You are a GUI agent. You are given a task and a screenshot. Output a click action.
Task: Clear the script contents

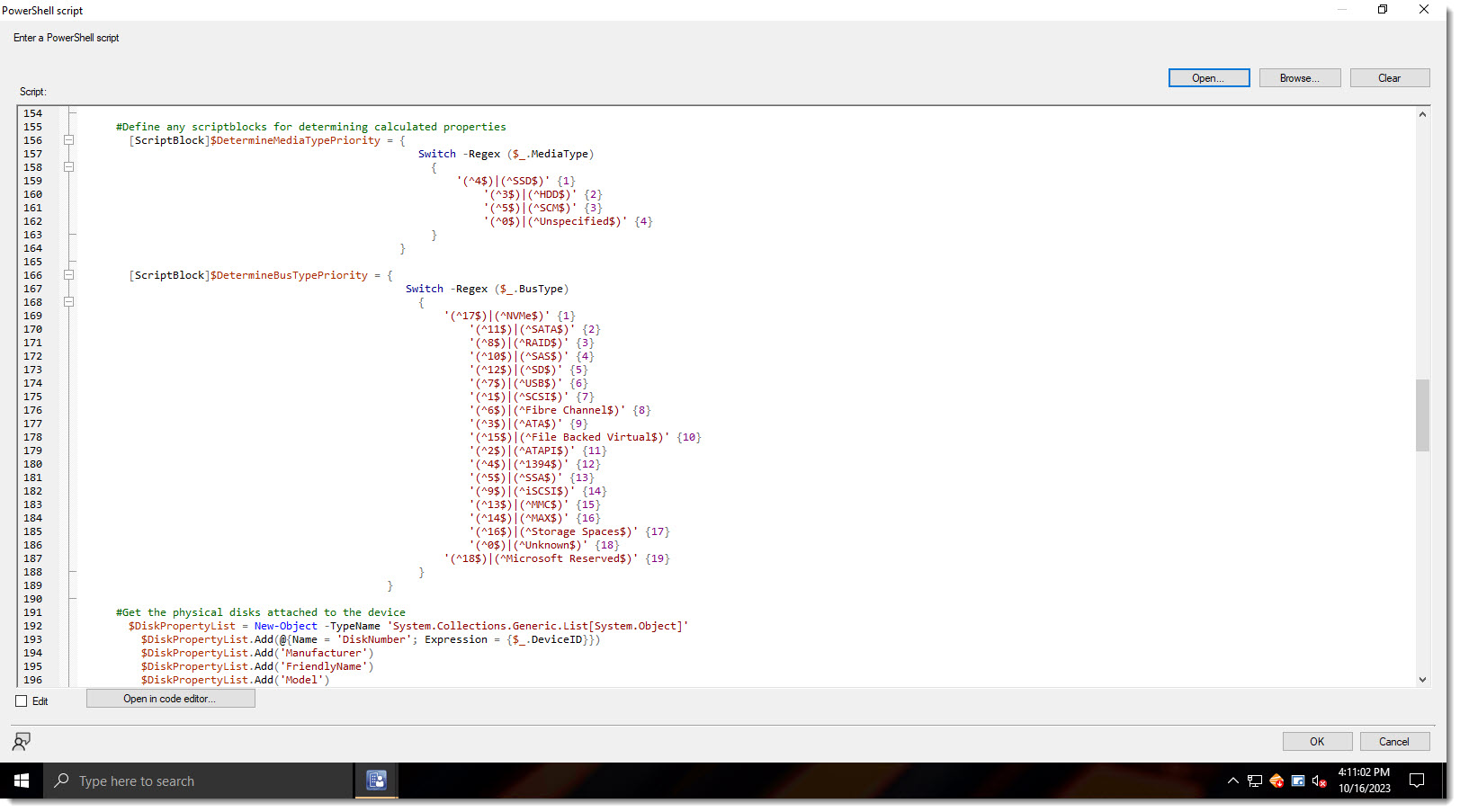(1389, 78)
